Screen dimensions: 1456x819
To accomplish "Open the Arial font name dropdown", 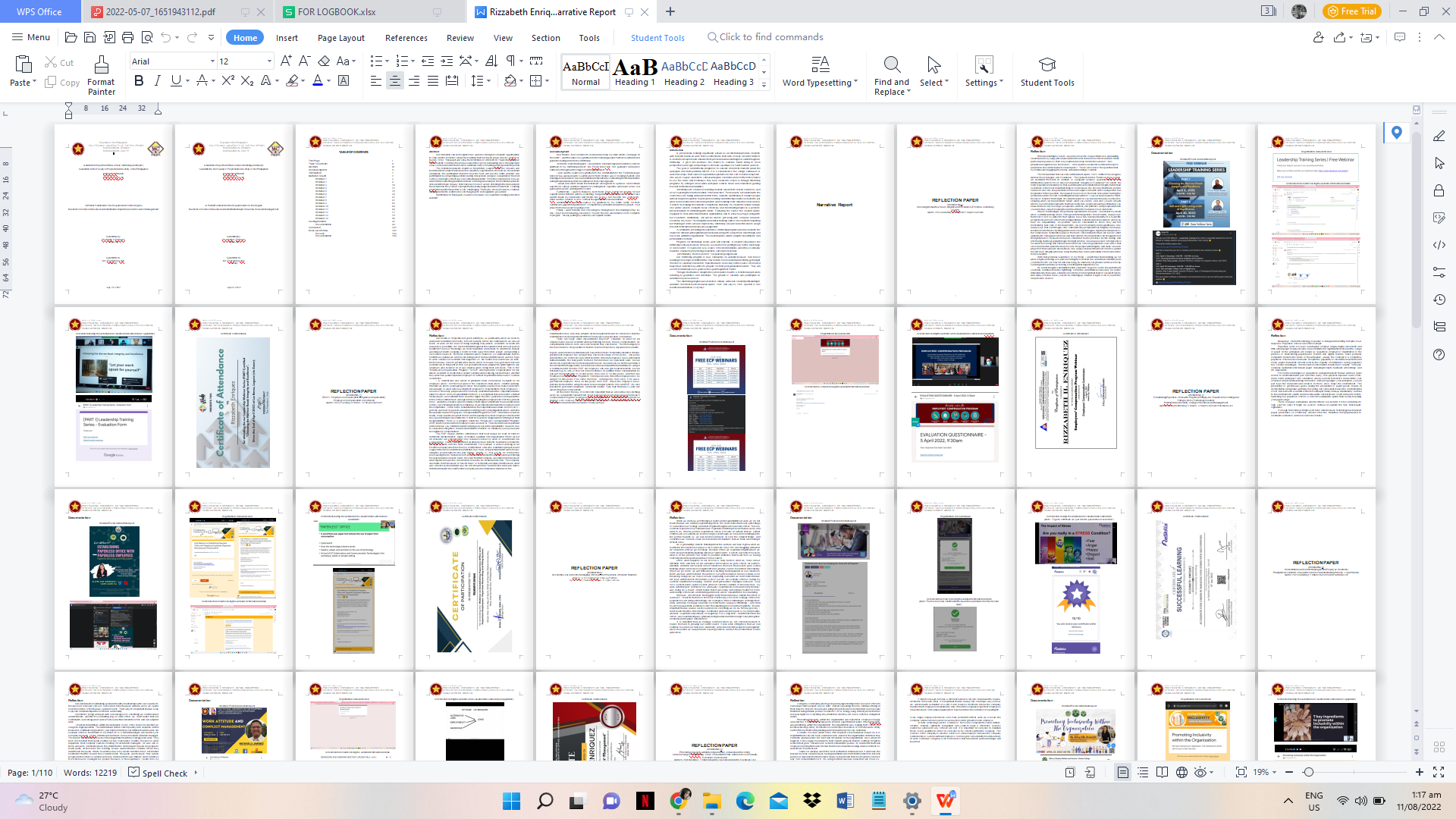I will click(x=212, y=61).
